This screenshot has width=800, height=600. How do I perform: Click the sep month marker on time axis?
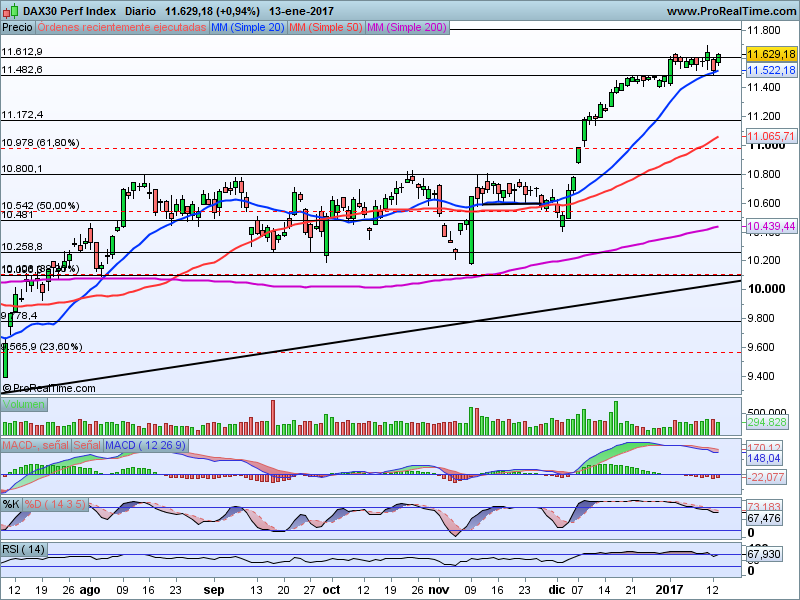click(x=214, y=590)
